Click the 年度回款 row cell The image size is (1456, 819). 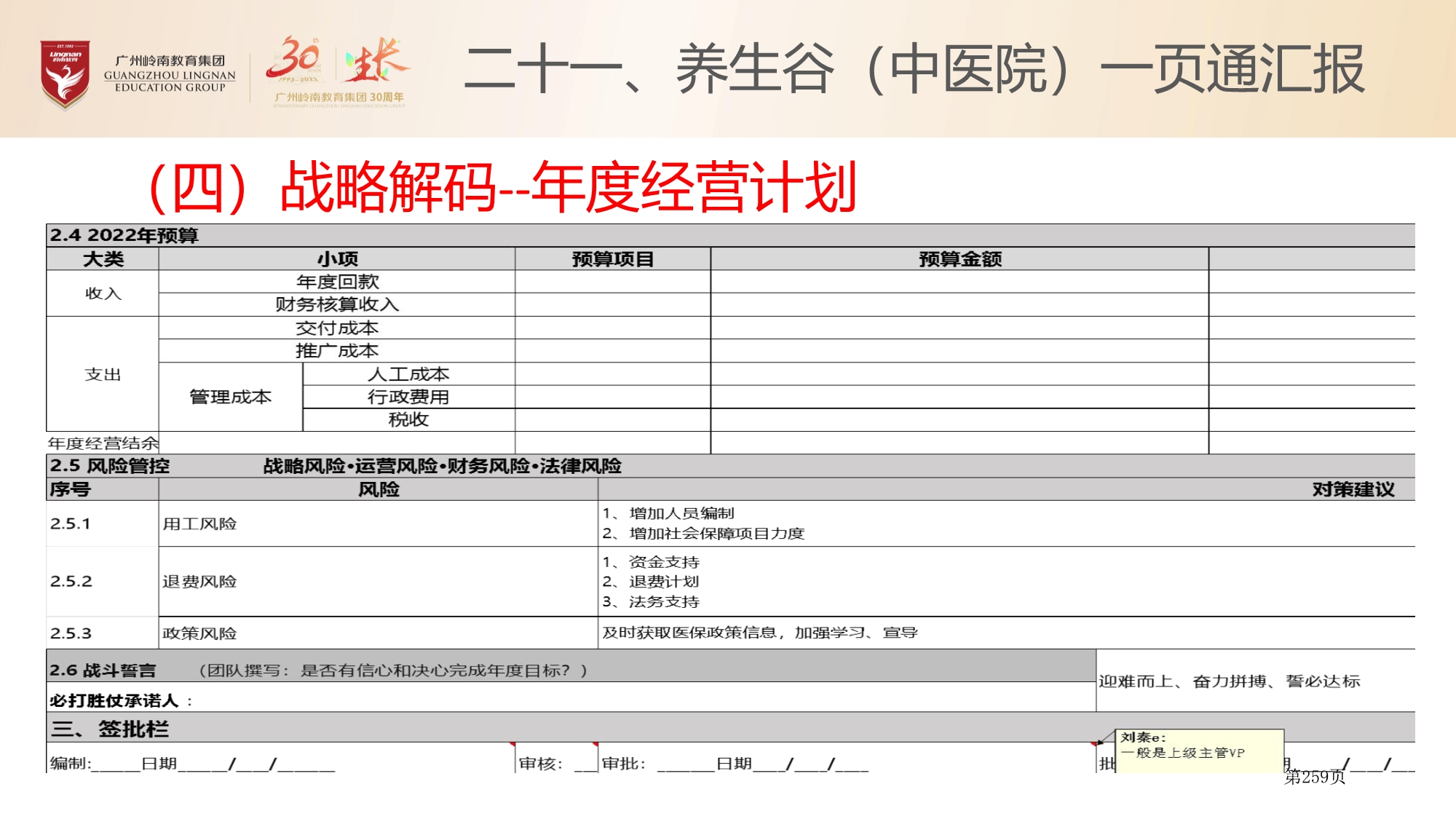337,282
